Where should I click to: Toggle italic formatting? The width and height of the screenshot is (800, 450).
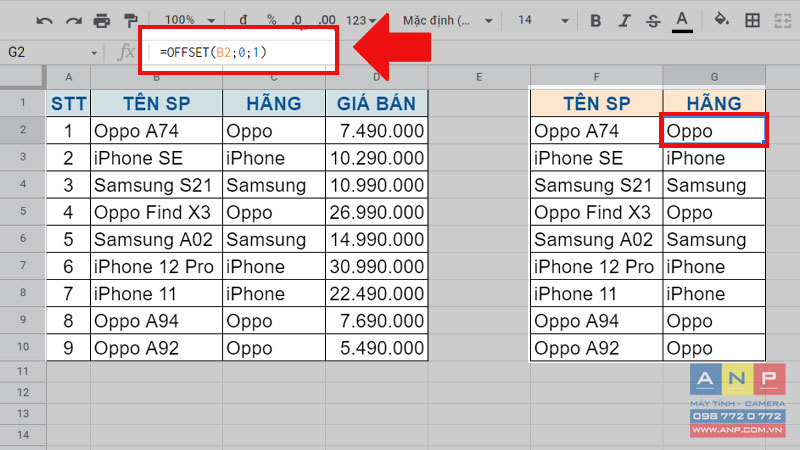[x=623, y=21]
